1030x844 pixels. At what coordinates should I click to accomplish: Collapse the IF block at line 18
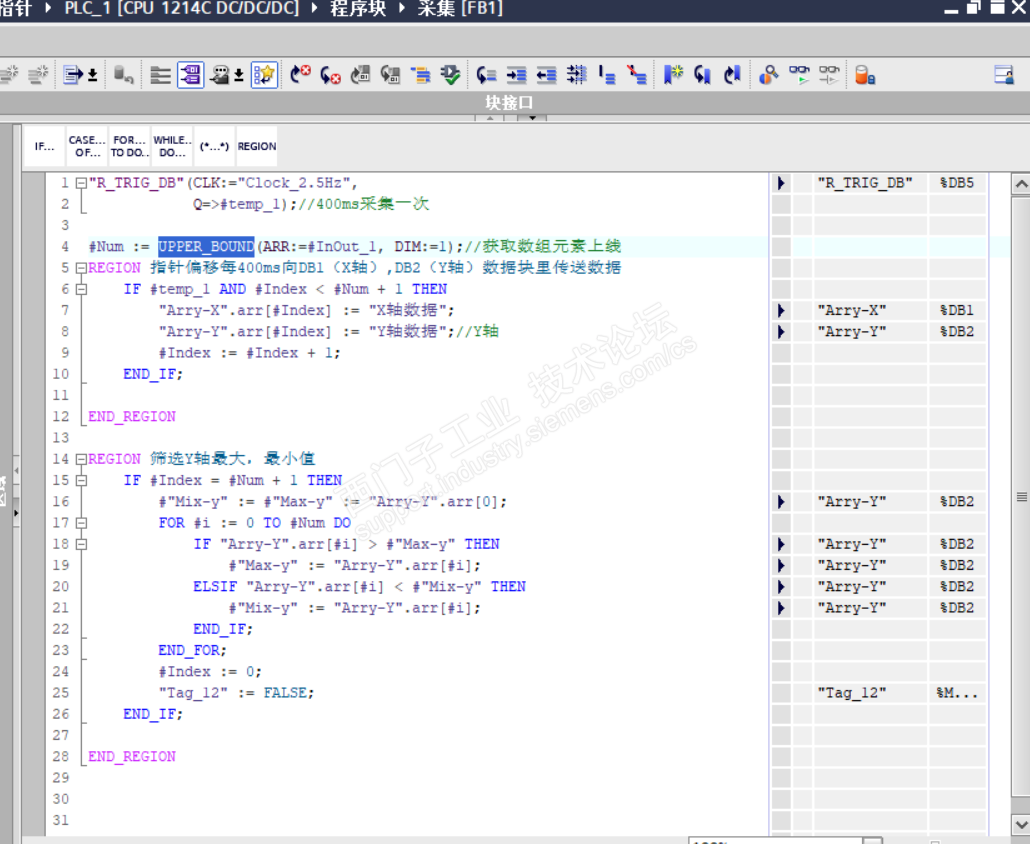tap(81, 544)
